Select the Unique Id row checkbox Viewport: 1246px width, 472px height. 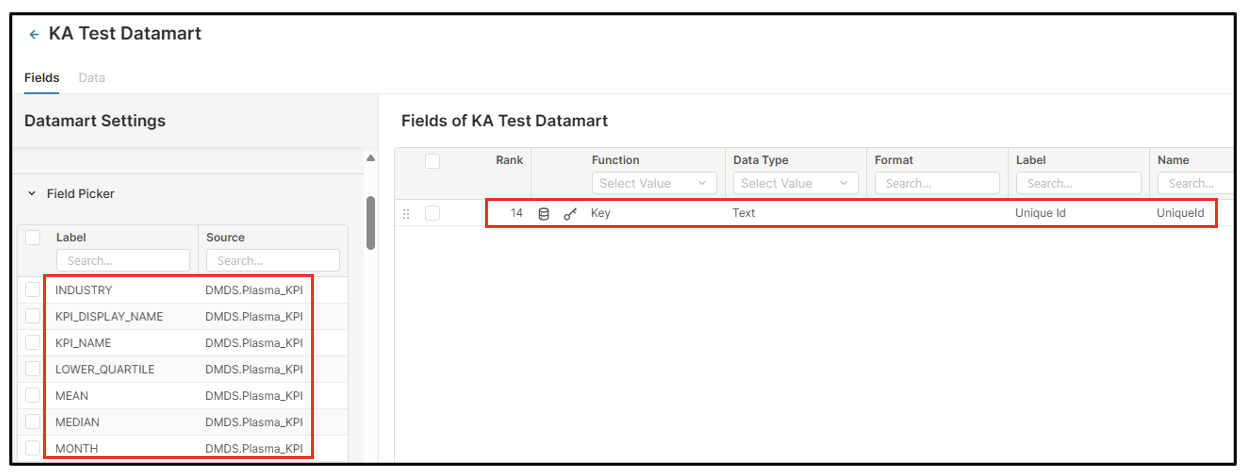432,213
